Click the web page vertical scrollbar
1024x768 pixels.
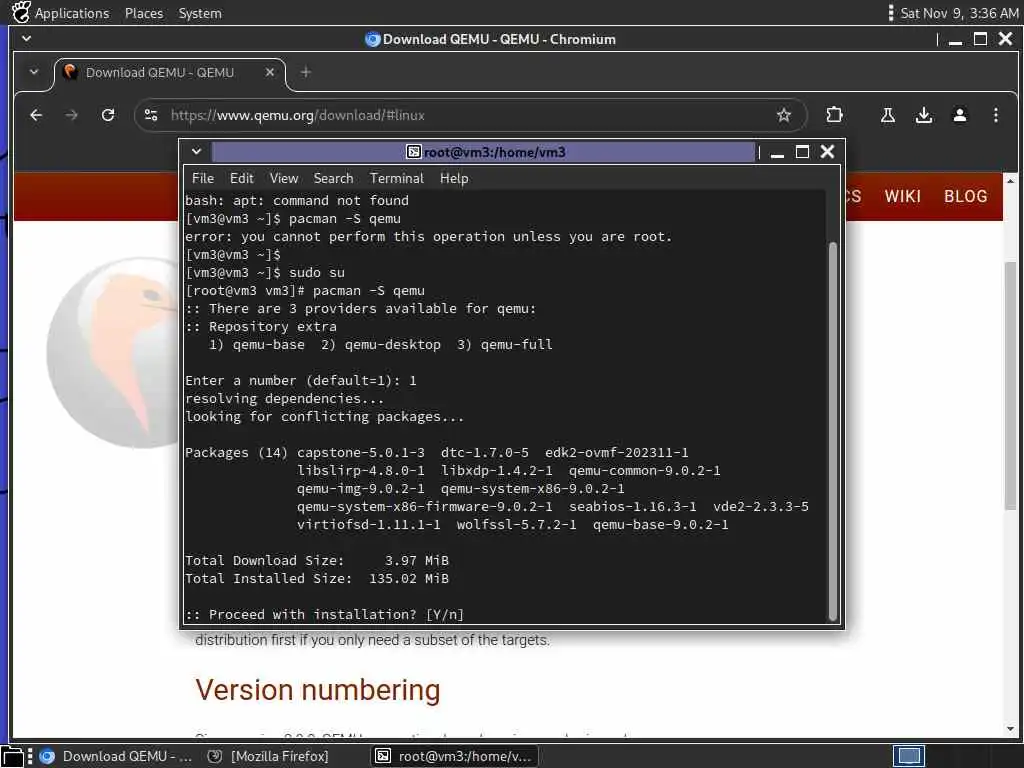click(x=1010, y=385)
